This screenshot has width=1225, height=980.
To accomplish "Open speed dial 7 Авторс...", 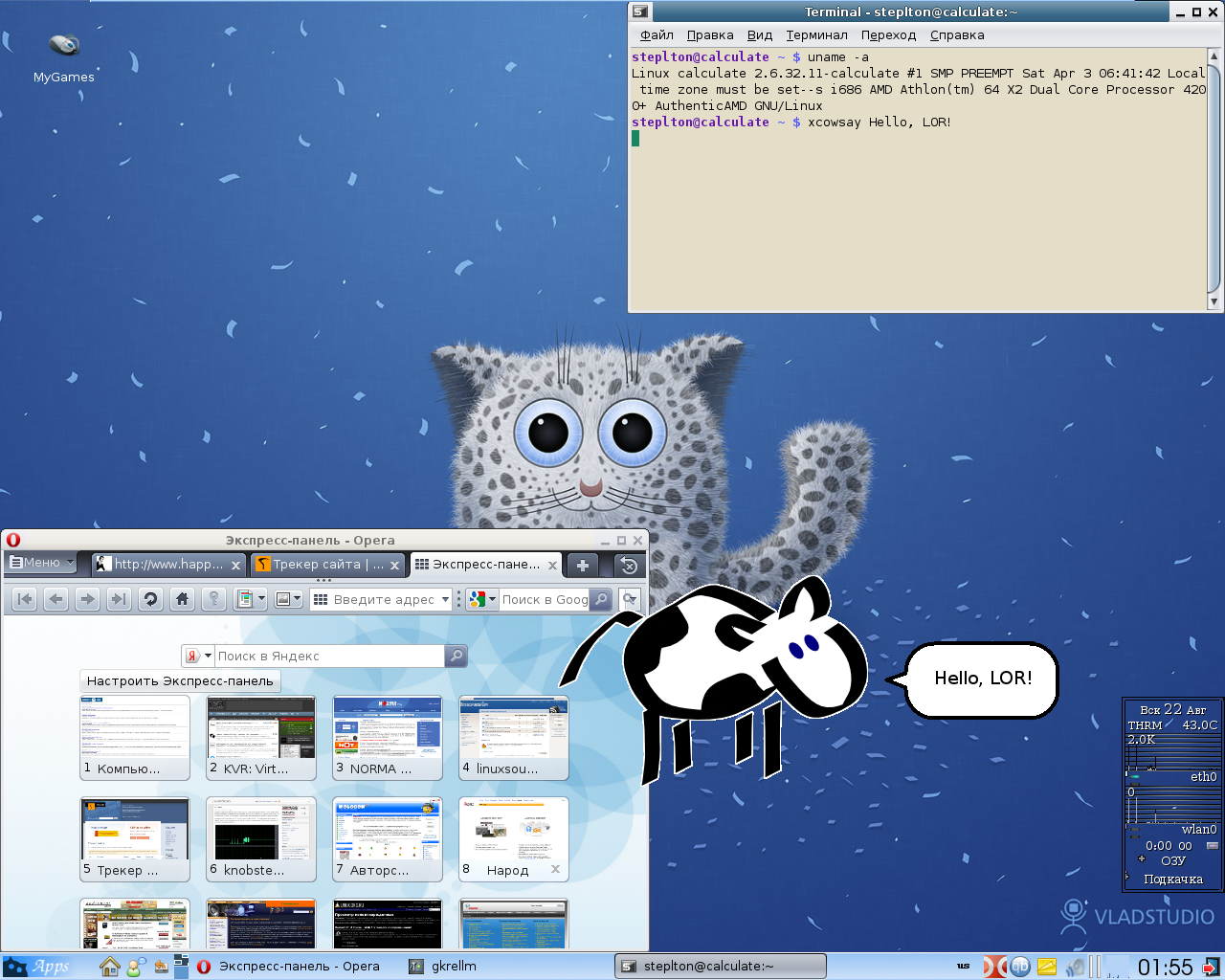I will click(x=388, y=838).
